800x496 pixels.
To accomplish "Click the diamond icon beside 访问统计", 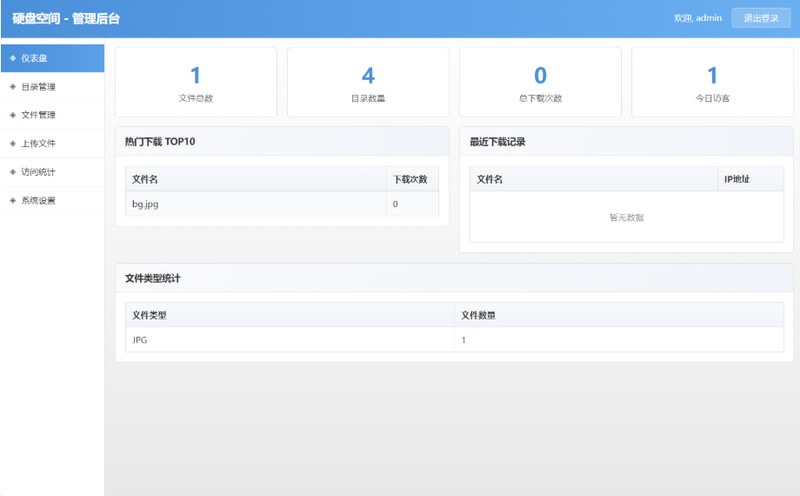I will (12, 172).
